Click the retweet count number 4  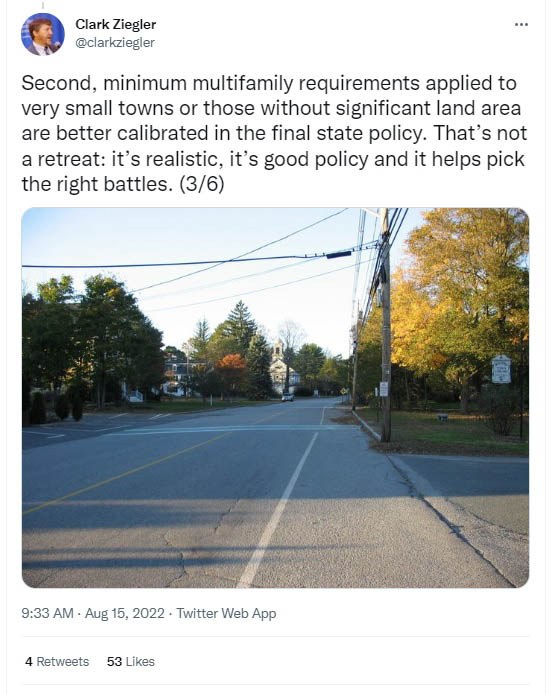29,661
